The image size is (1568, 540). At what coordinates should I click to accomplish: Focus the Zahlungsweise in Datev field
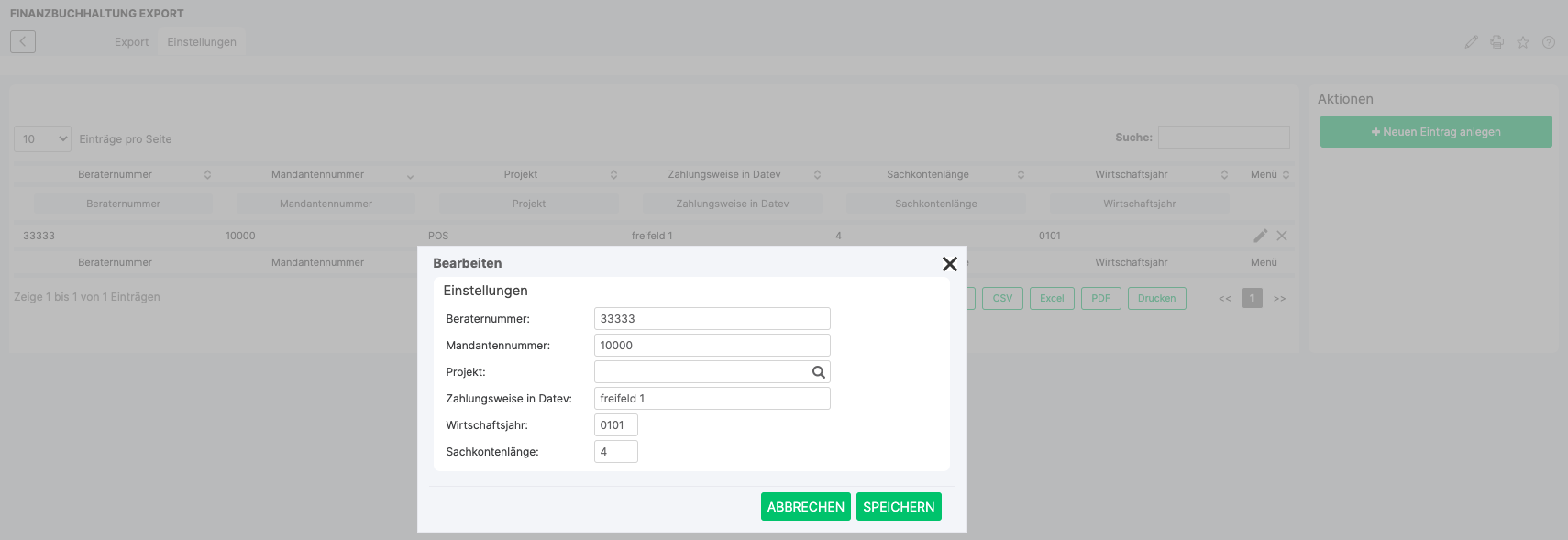(712, 399)
